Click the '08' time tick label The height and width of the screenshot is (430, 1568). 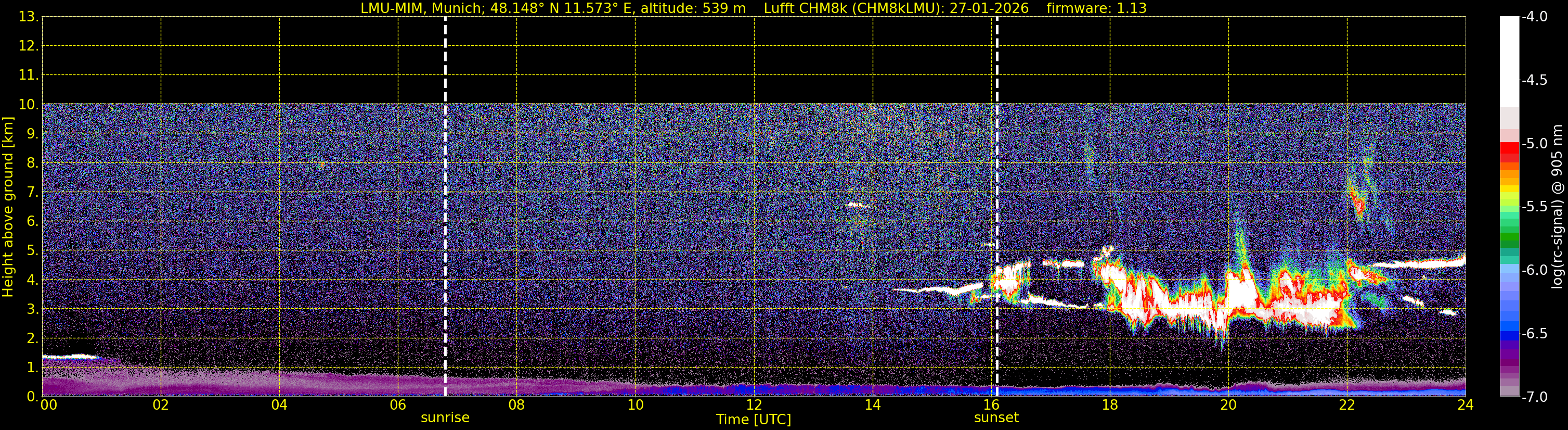tap(517, 405)
